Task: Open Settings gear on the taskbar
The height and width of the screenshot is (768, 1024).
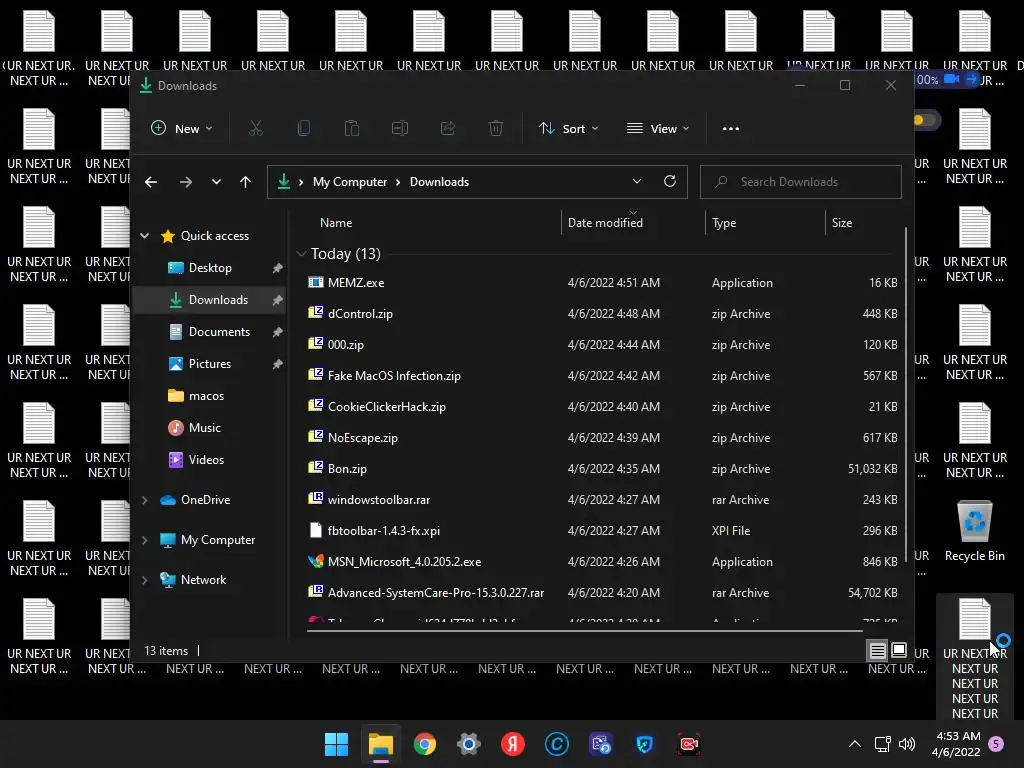Action: [469, 744]
